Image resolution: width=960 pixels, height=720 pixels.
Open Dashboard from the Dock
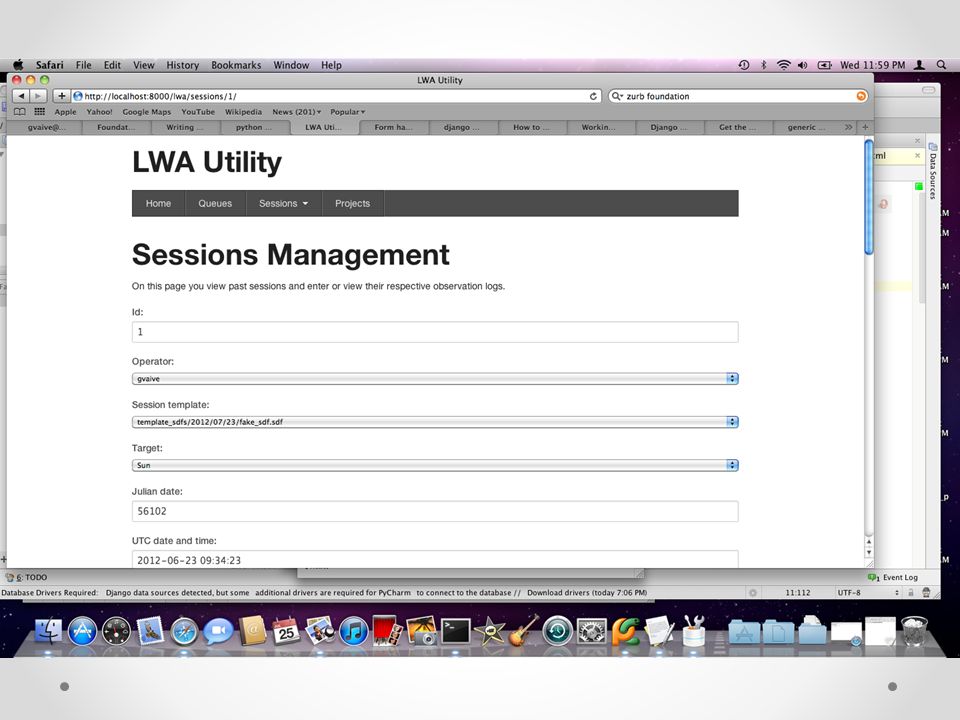point(116,631)
